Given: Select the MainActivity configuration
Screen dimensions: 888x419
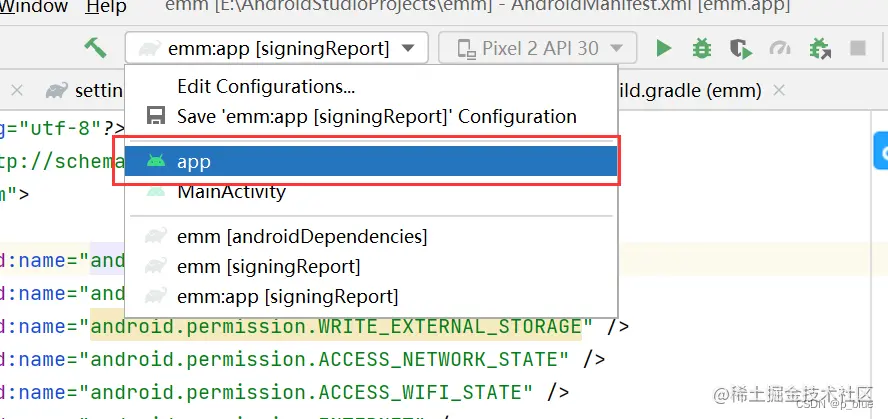Looking at the screenshot, I should coord(371,191).
